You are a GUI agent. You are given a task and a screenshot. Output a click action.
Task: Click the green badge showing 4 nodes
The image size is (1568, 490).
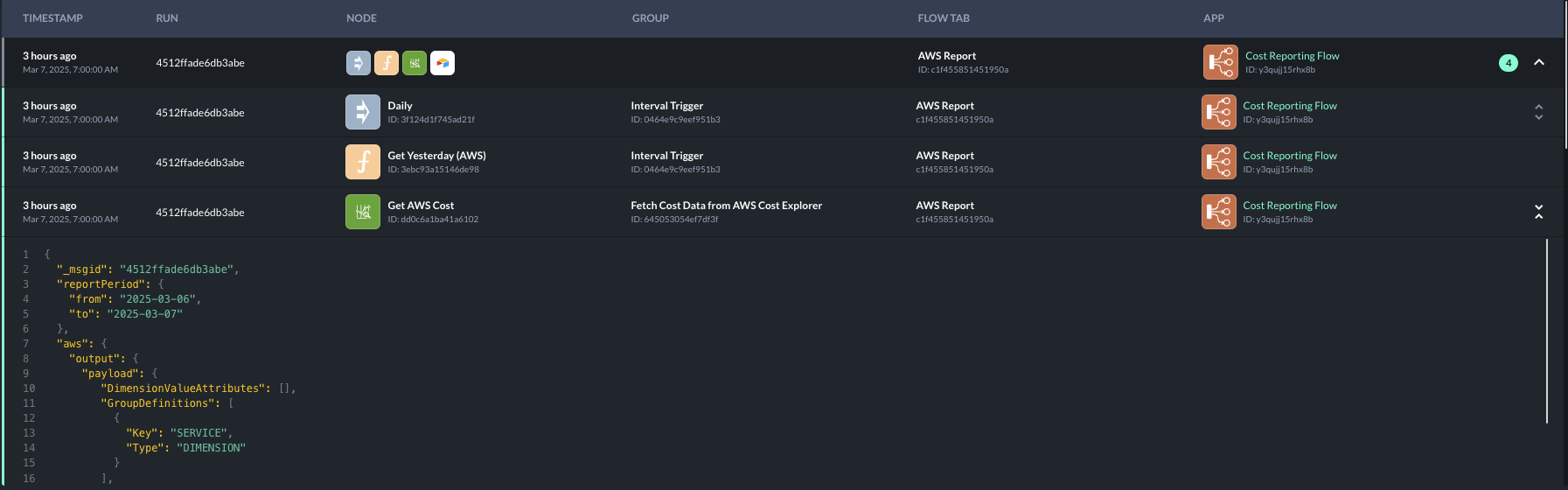[x=1508, y=63]
